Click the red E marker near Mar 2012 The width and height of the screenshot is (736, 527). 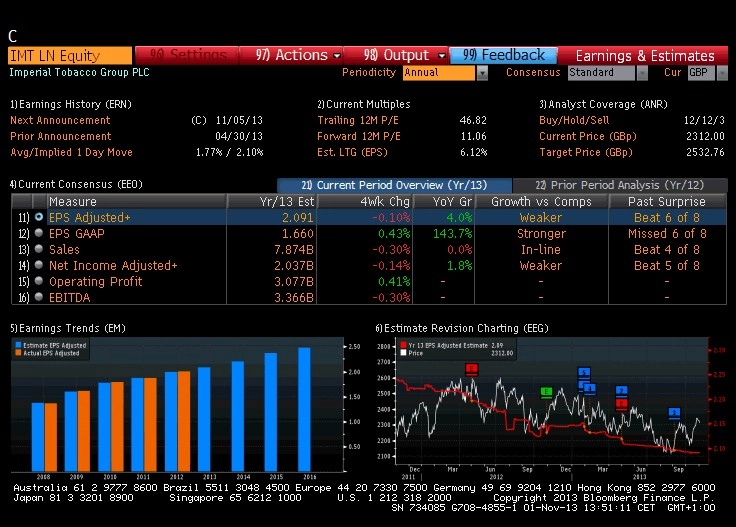coord(471,369)
